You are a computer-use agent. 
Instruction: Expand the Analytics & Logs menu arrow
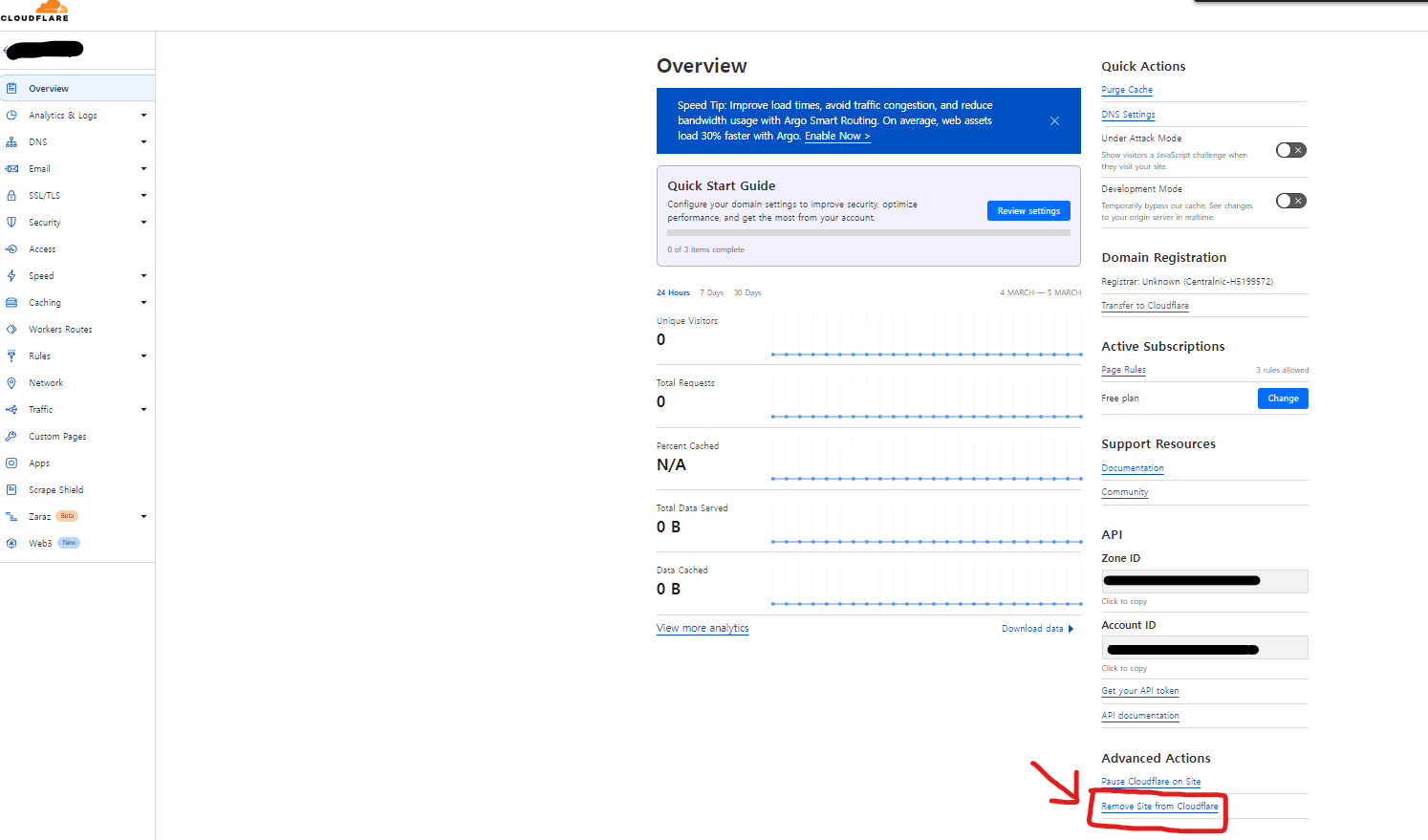pos(143,115)
